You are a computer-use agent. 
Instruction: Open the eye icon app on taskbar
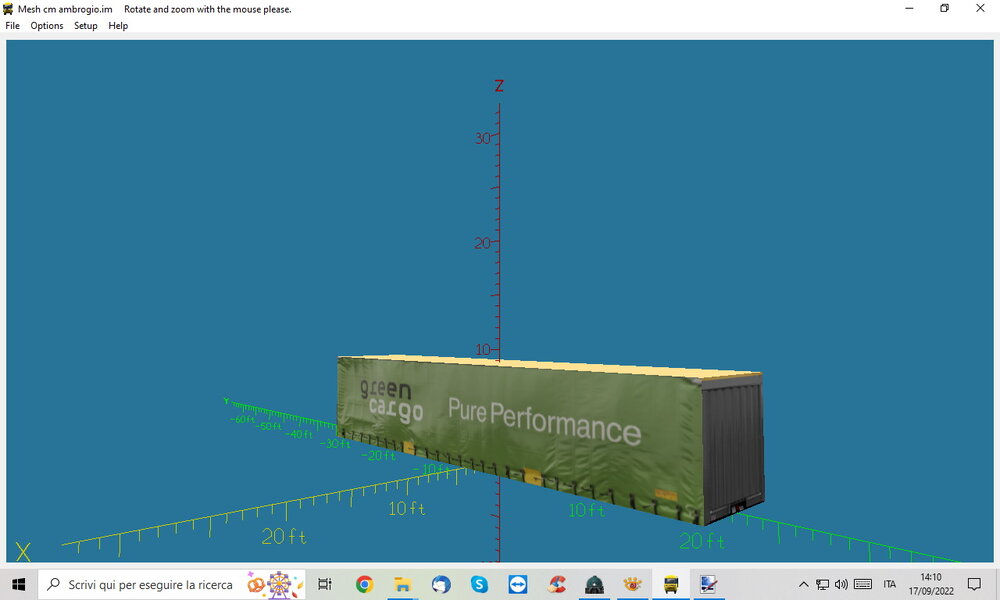click(632, 584)
